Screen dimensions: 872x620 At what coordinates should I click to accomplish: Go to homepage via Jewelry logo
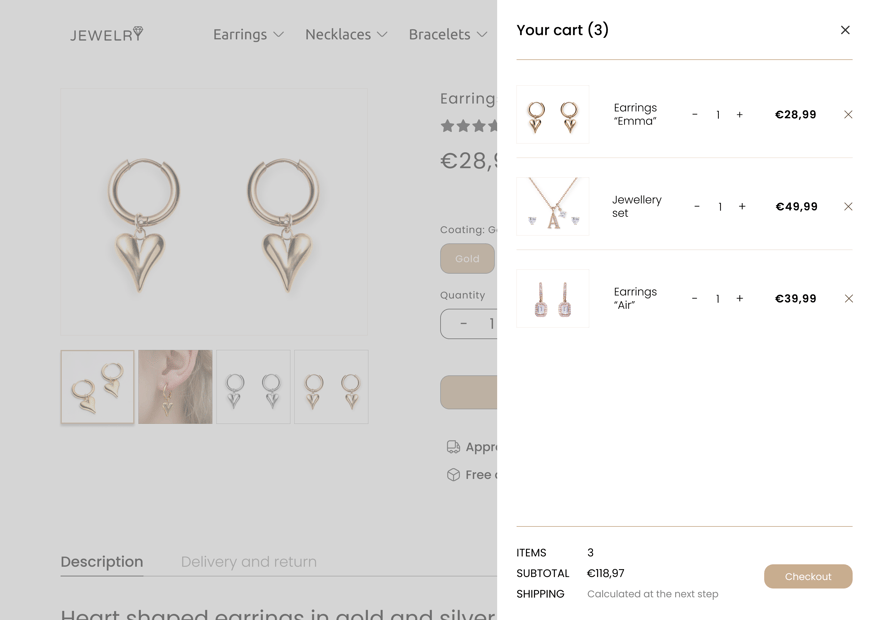pyautogui.click(x=107, y=35)
